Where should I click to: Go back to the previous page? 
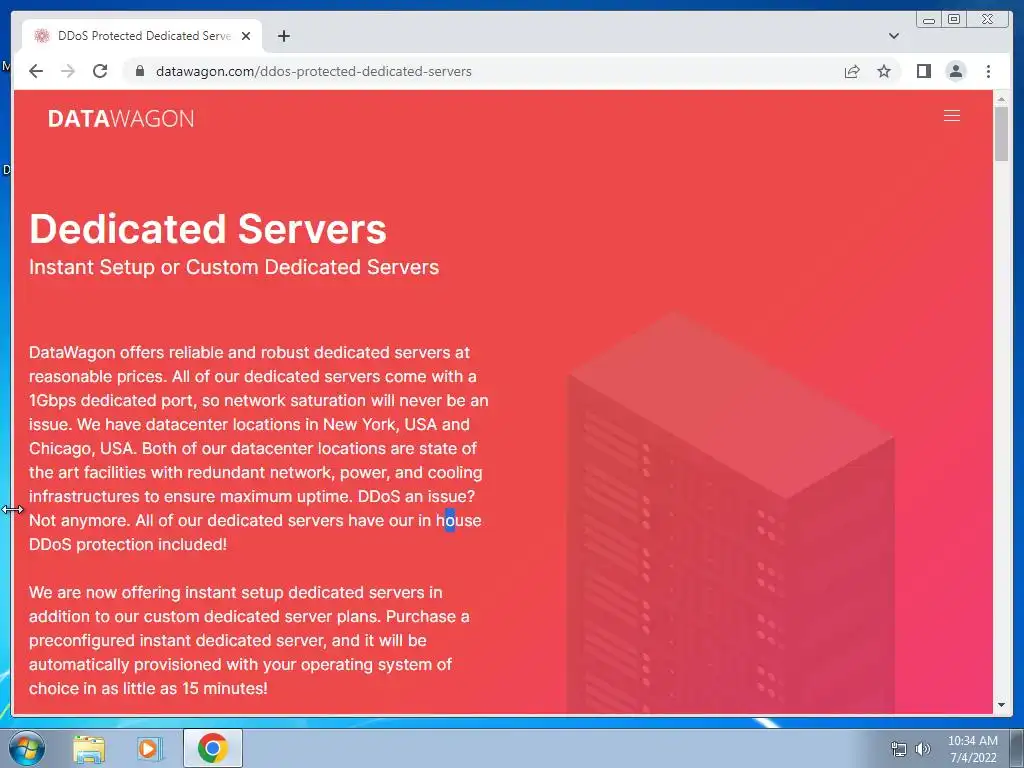pyautogui.click(x=36, y=71)
